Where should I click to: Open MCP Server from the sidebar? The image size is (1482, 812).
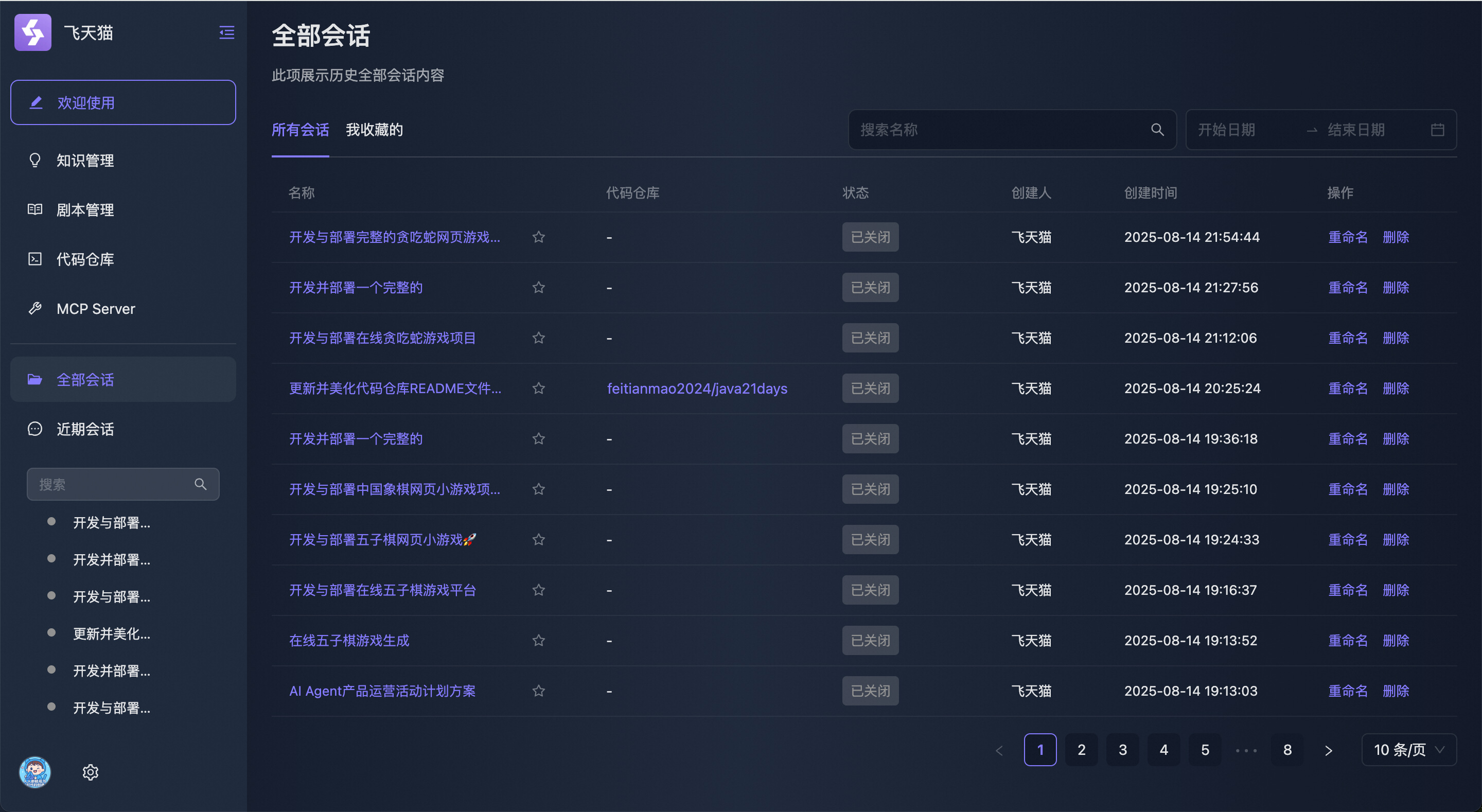click(x=96, y=309)
